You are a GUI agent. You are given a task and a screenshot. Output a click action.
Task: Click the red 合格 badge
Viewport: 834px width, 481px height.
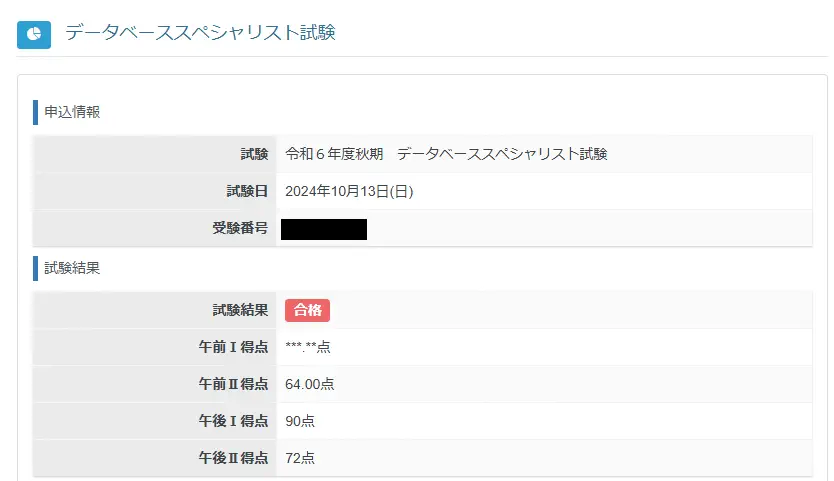(307, 310)
